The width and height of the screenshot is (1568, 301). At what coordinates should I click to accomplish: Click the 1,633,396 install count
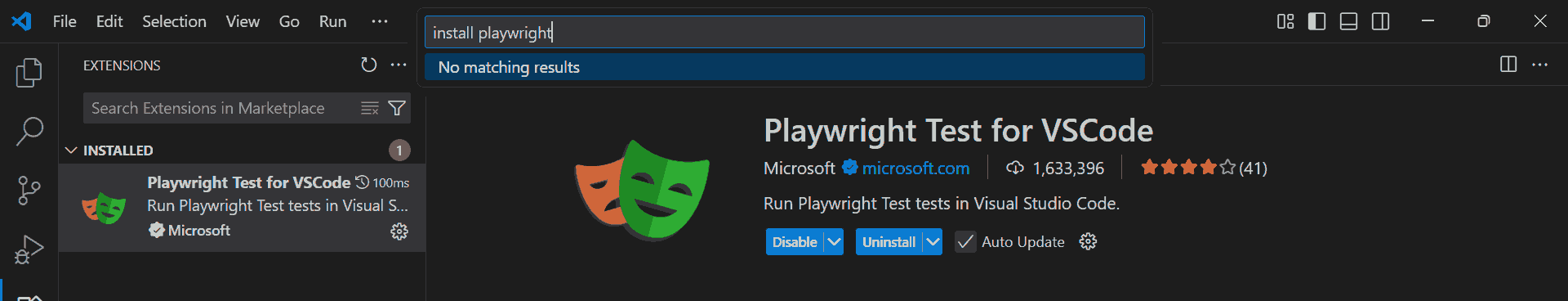(1055, 168)
